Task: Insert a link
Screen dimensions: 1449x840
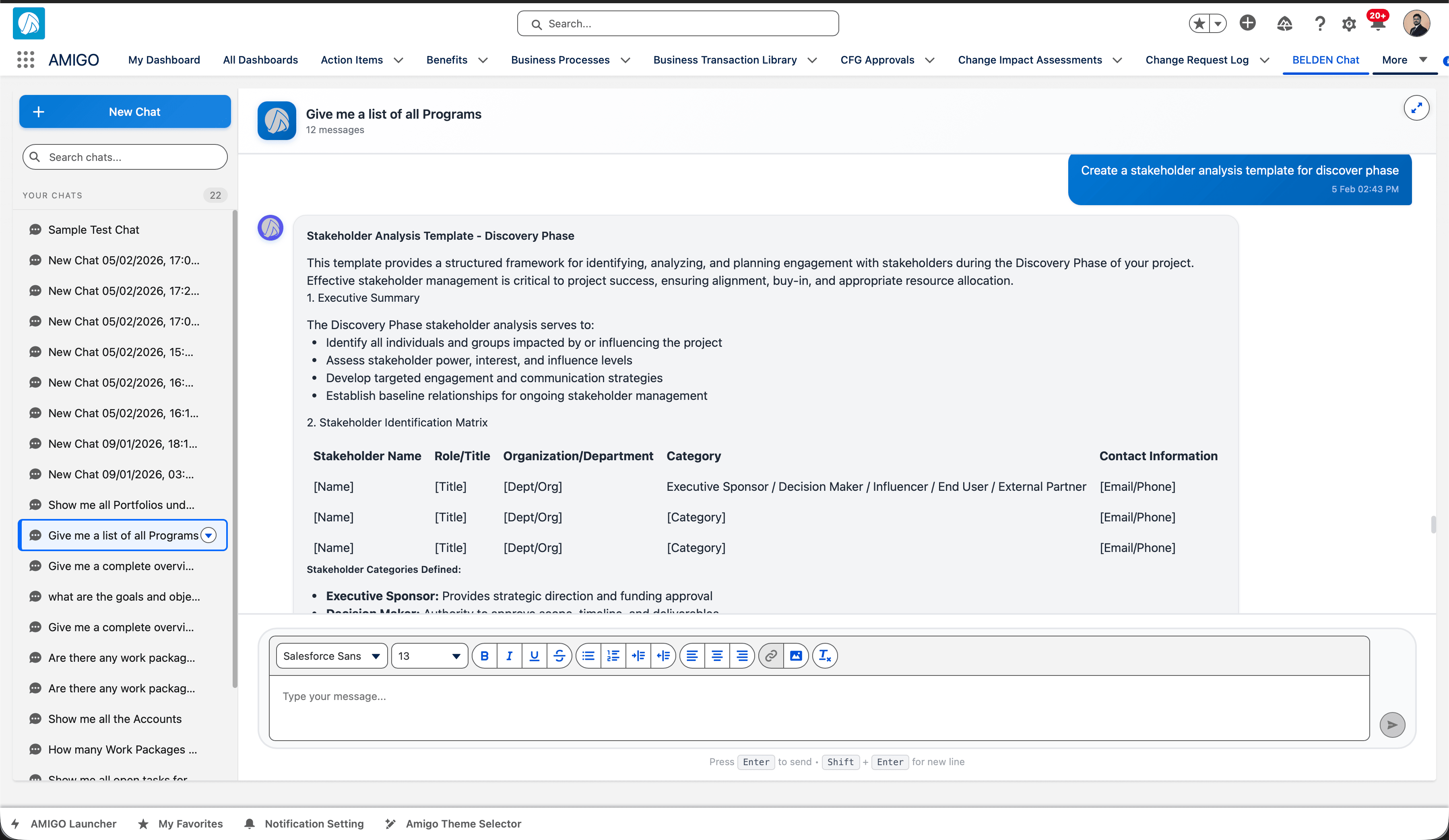Action: point(771,656)
